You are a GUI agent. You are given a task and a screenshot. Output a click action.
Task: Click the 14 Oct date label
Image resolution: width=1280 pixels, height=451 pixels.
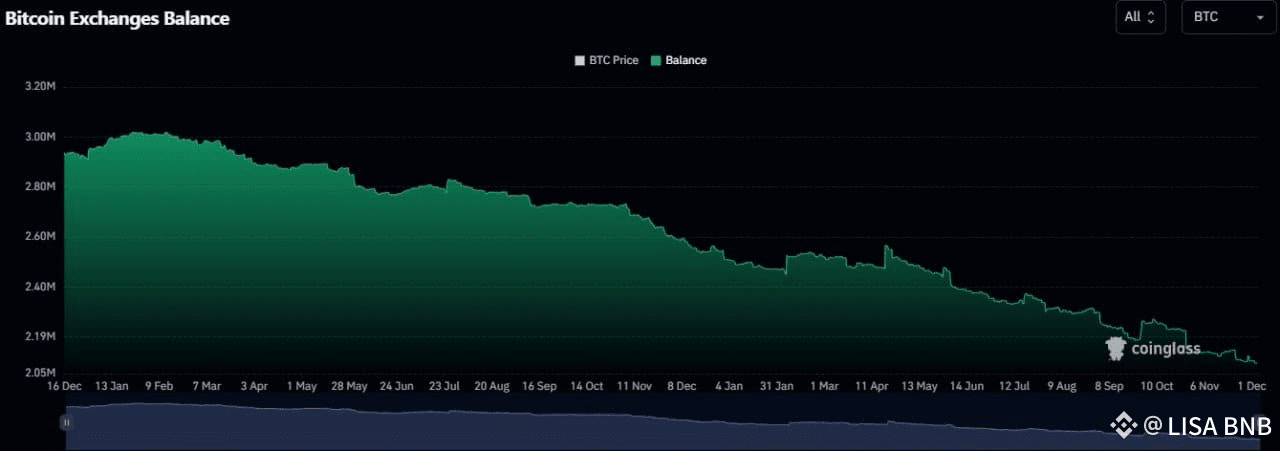coord(587,386)
